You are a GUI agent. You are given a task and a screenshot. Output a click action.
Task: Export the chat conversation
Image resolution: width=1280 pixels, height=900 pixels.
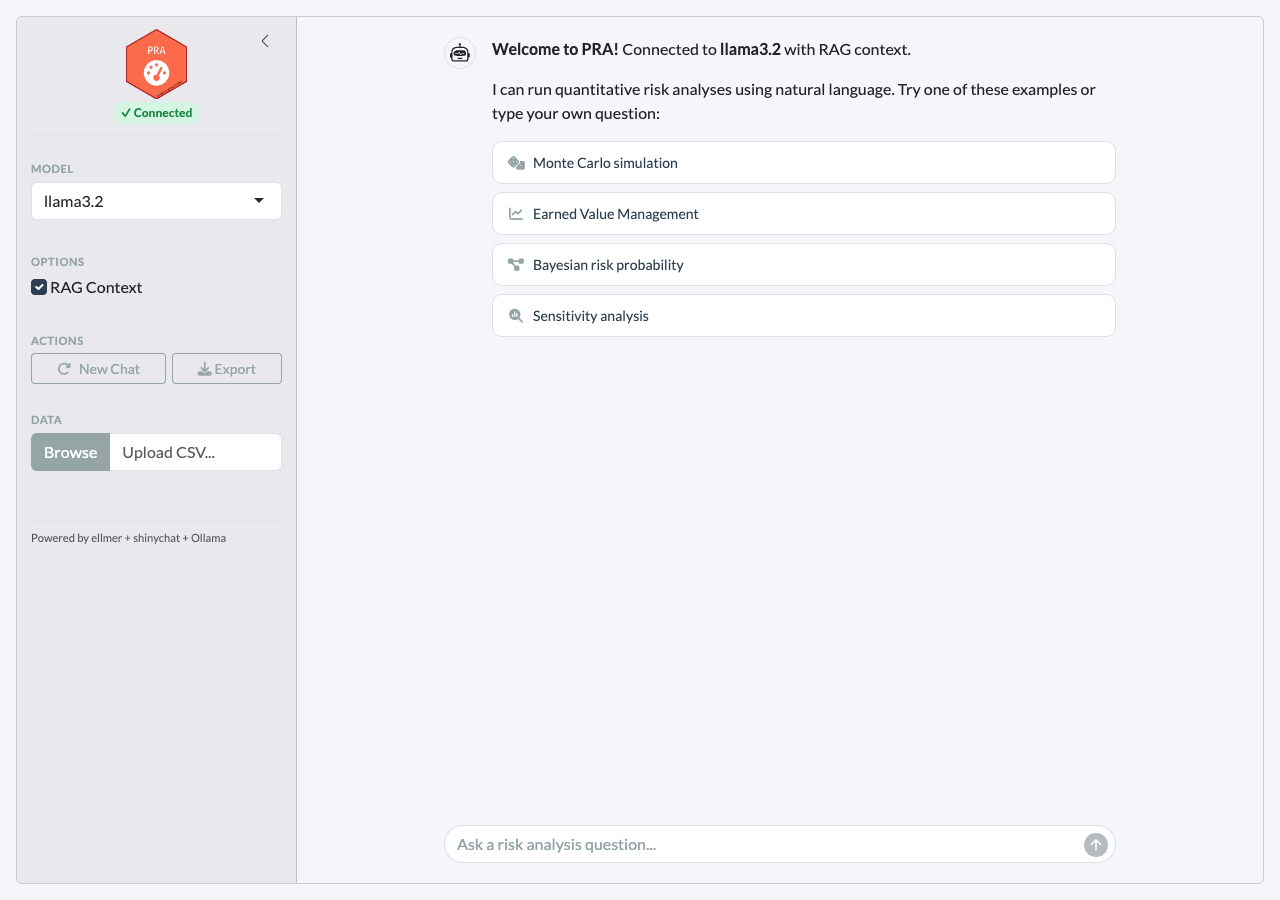227,369
